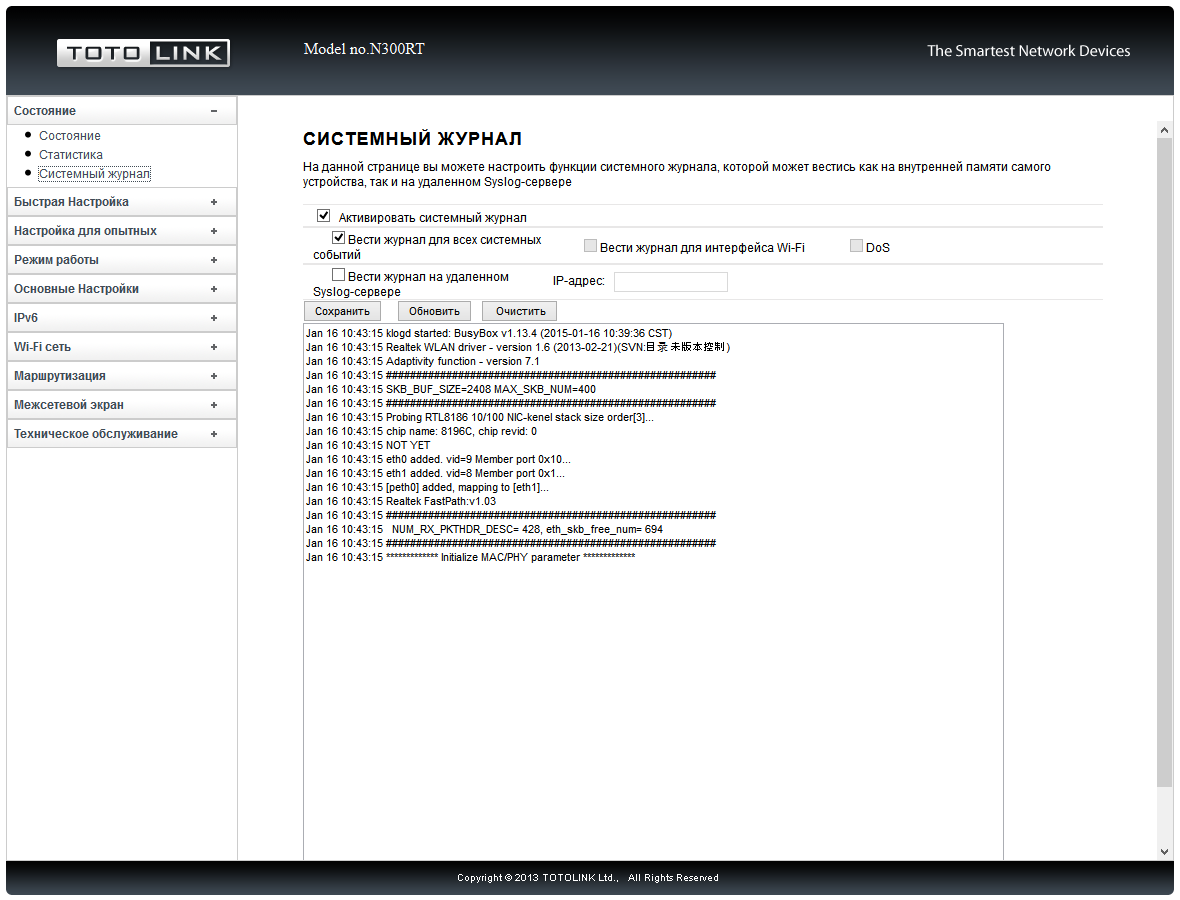
Task: Click the Copyright 2013 TOTOLINK footer text
Action: pos(587,877)
